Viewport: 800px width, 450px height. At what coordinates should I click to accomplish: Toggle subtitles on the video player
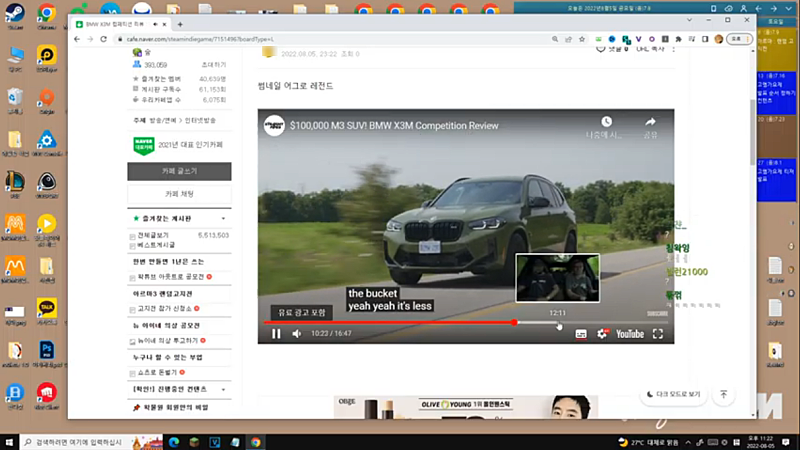pos(580,334)
